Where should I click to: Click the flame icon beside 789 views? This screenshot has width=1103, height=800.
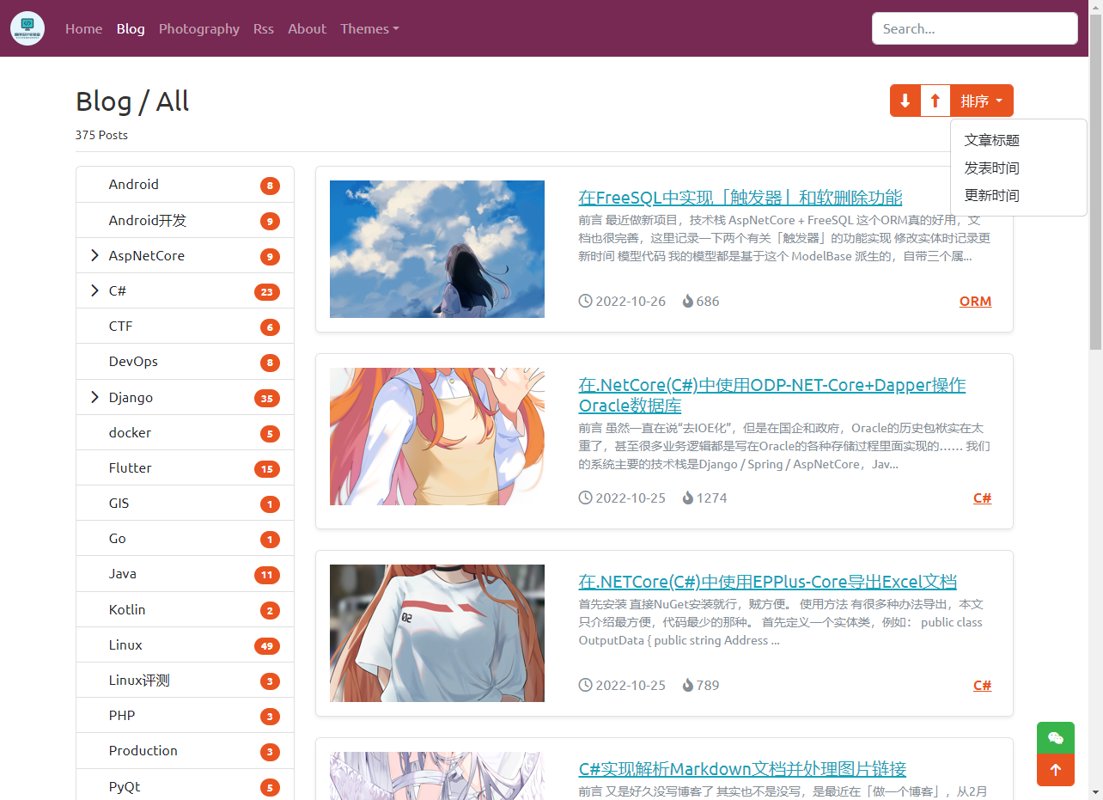688,685
